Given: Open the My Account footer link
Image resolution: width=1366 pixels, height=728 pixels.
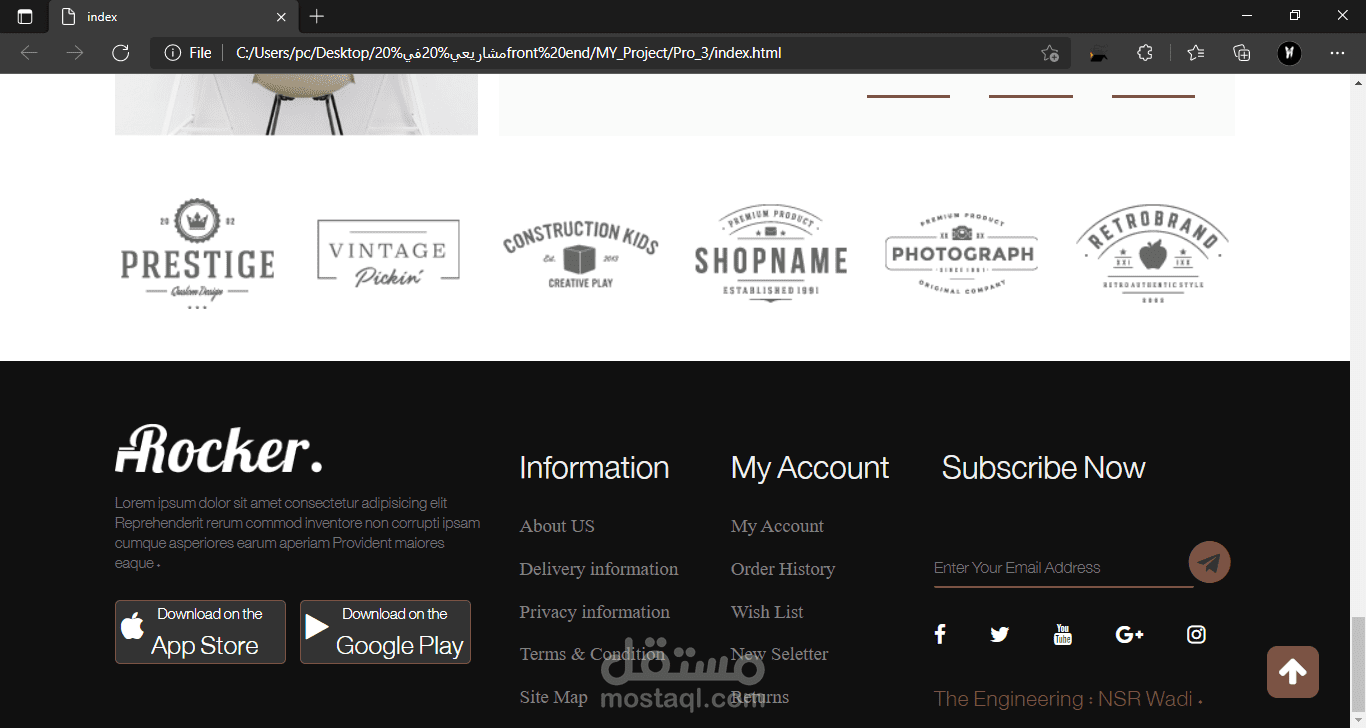Looking at the screenshot, I should (777, 526).
